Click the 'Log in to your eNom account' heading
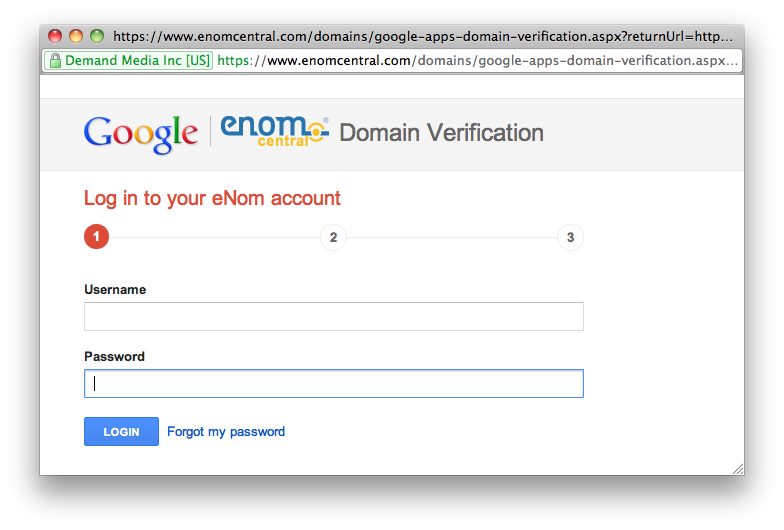Viewport: 784px width, 530px height. [212, 198]
